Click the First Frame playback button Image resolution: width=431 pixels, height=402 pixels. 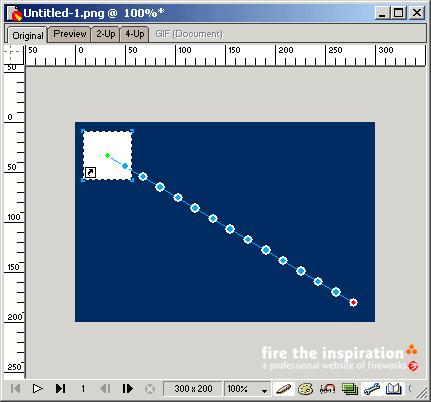[x=15, y=389]
